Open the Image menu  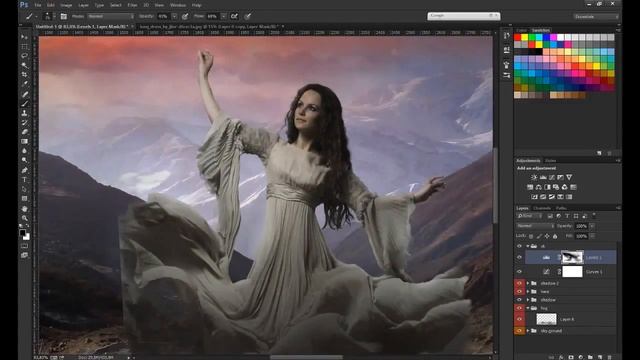(66, 5)
